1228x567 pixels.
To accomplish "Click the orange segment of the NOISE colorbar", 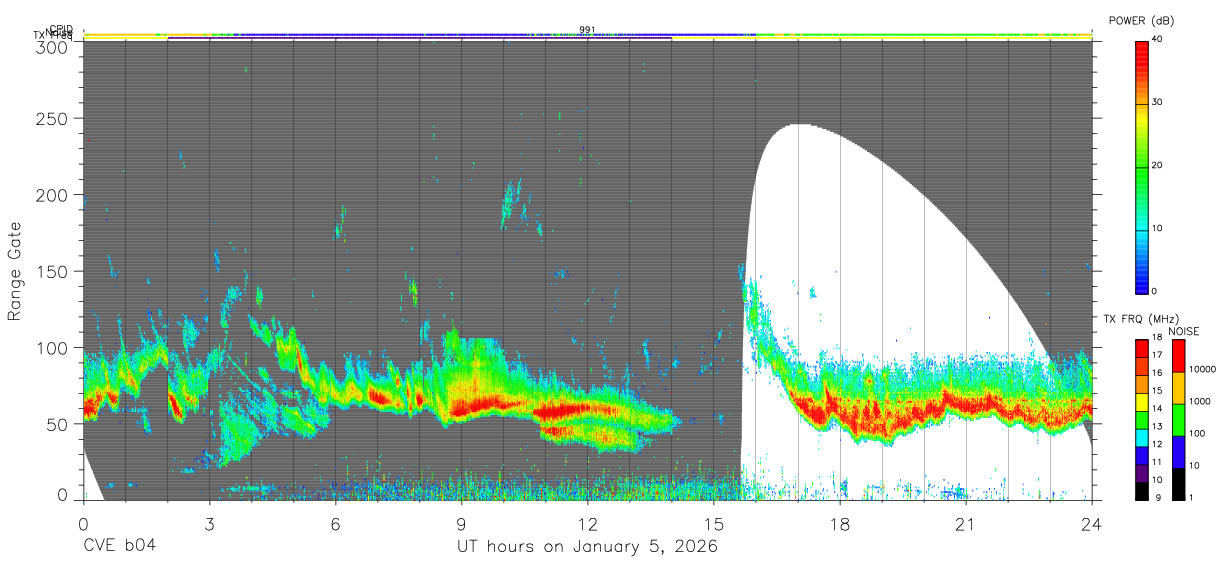I will click(x=1178, y=388).
